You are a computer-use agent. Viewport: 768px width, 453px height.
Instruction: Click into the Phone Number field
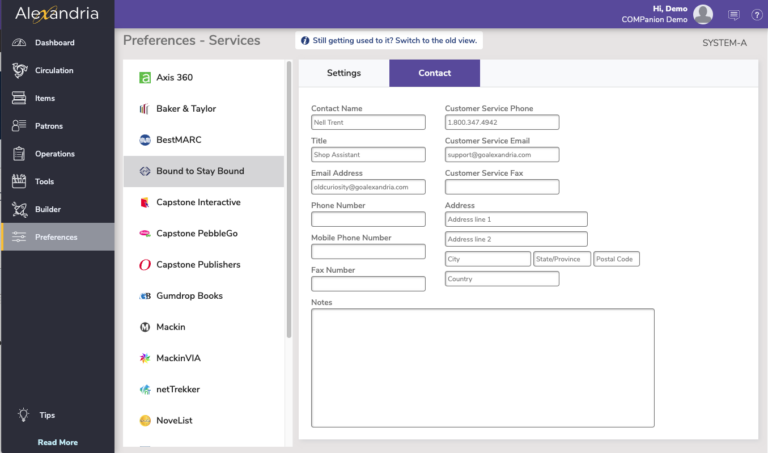[368, 219]
